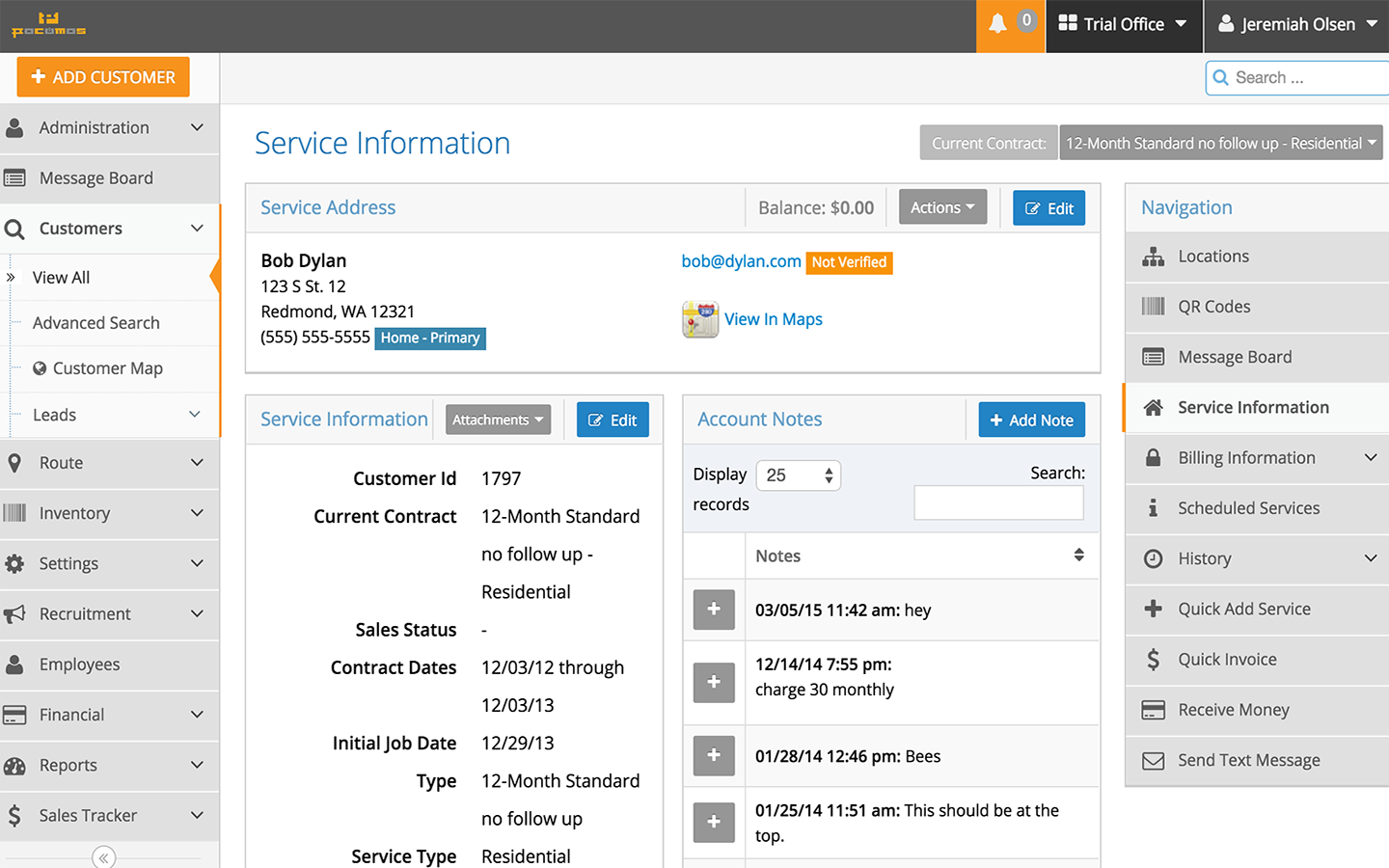
Task: Click the Account Notes search field
Action: pyautogui.click(x=998, y=502)
